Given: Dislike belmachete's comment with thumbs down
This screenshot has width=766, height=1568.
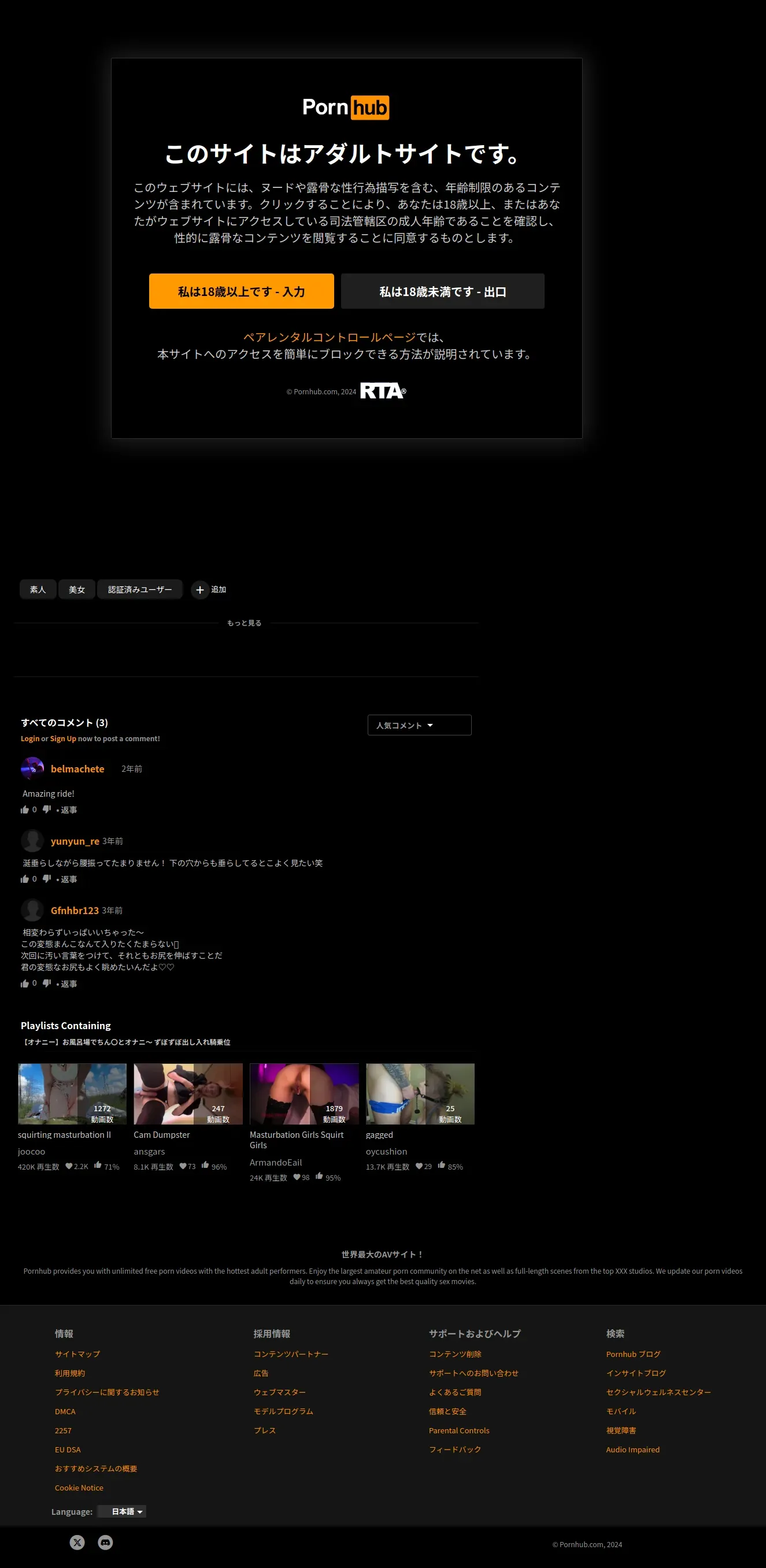Looking at the screenshot, I should coord(47,809).
